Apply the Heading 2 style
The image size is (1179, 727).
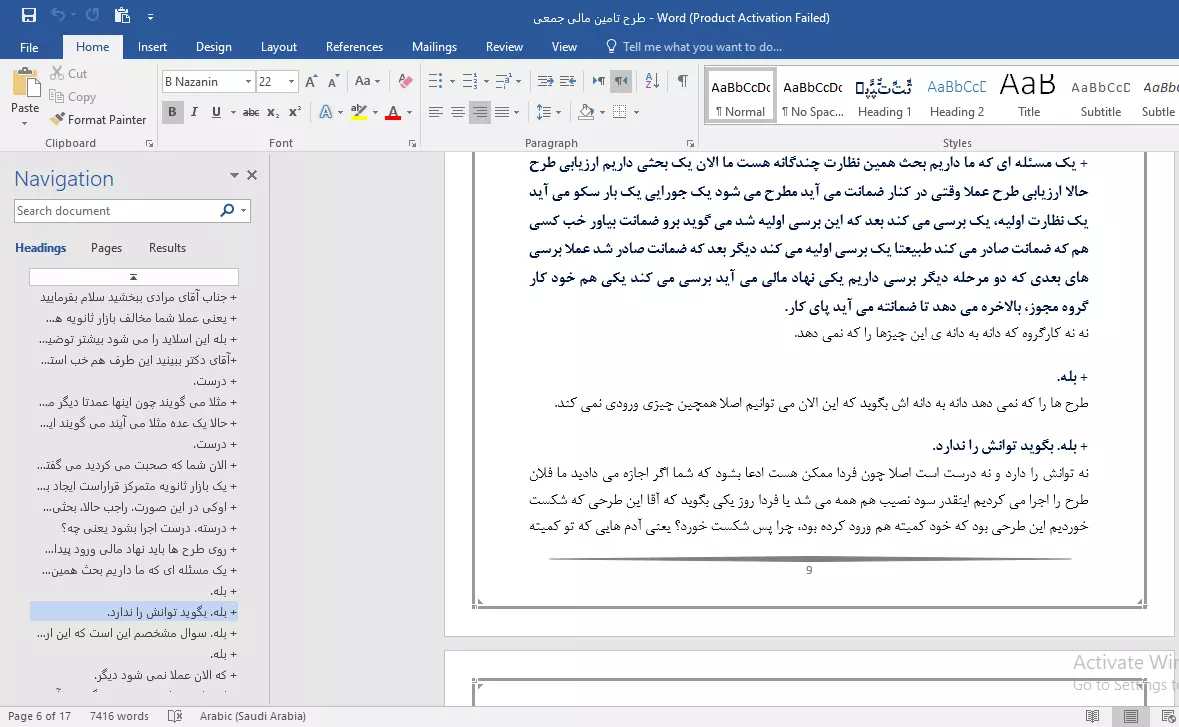[x=955, y=96]
